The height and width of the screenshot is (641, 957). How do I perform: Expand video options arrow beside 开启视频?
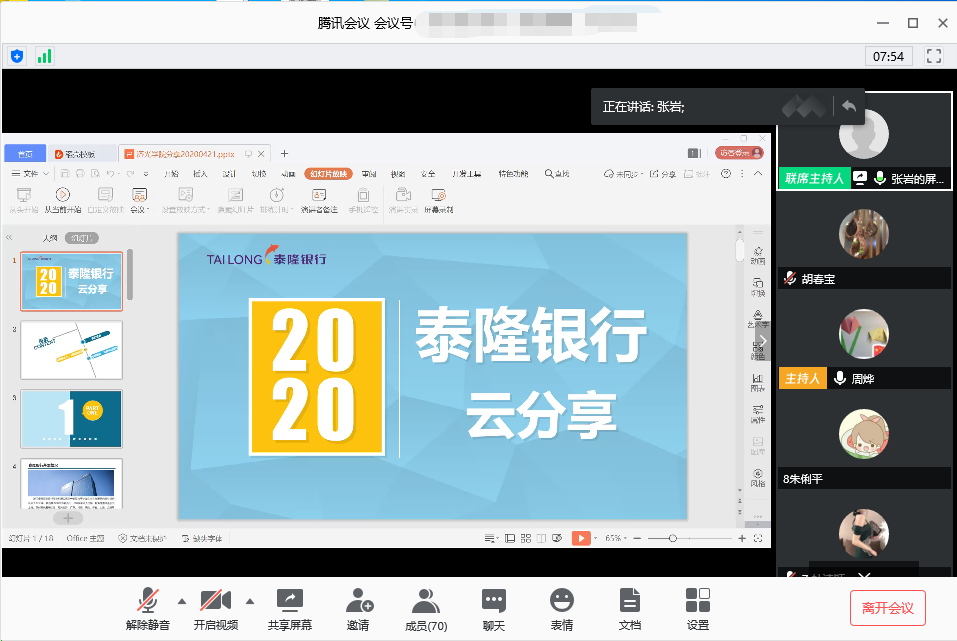click(x=250, y=601)
